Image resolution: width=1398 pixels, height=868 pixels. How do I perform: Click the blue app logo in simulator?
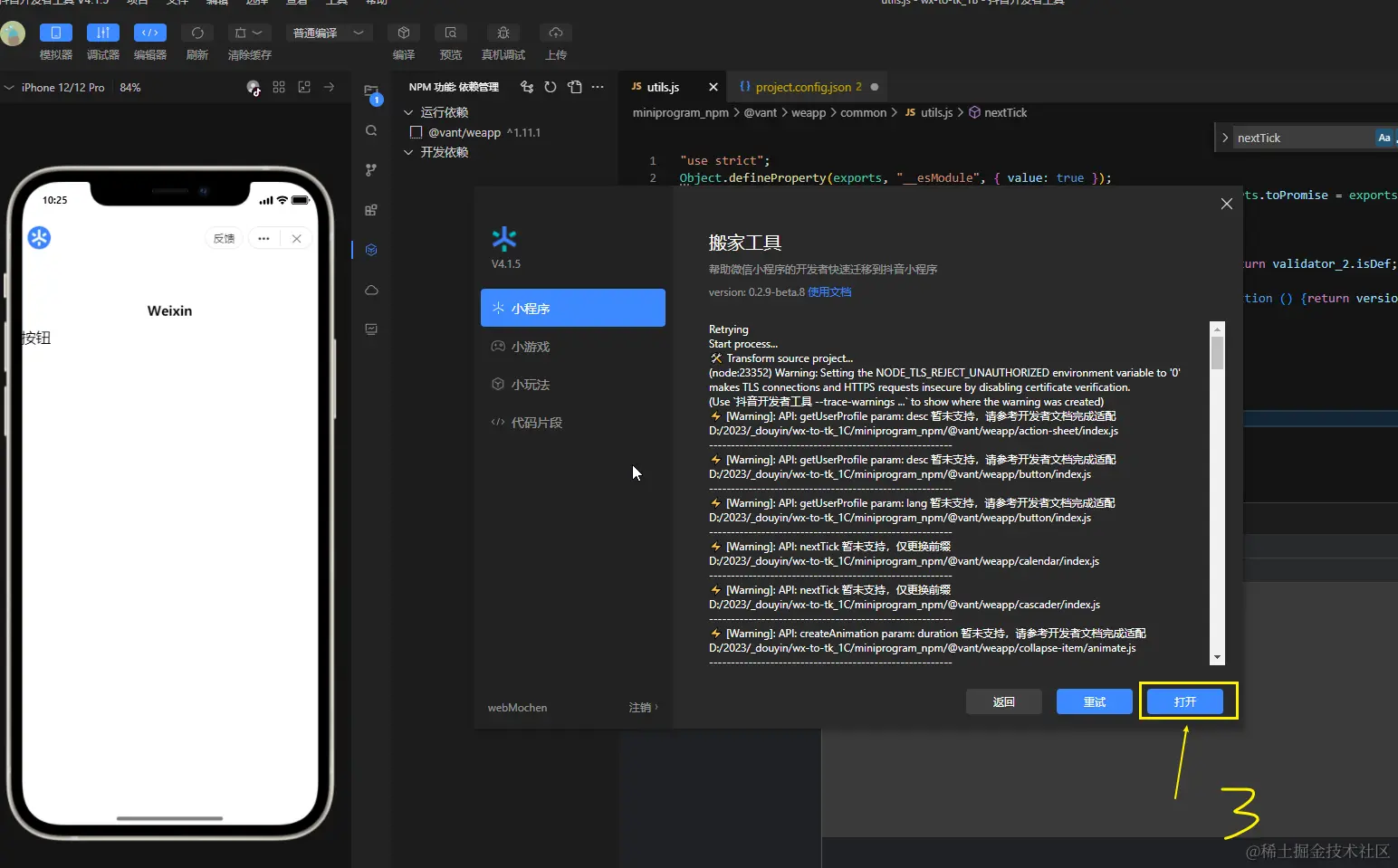pos(39,238)
